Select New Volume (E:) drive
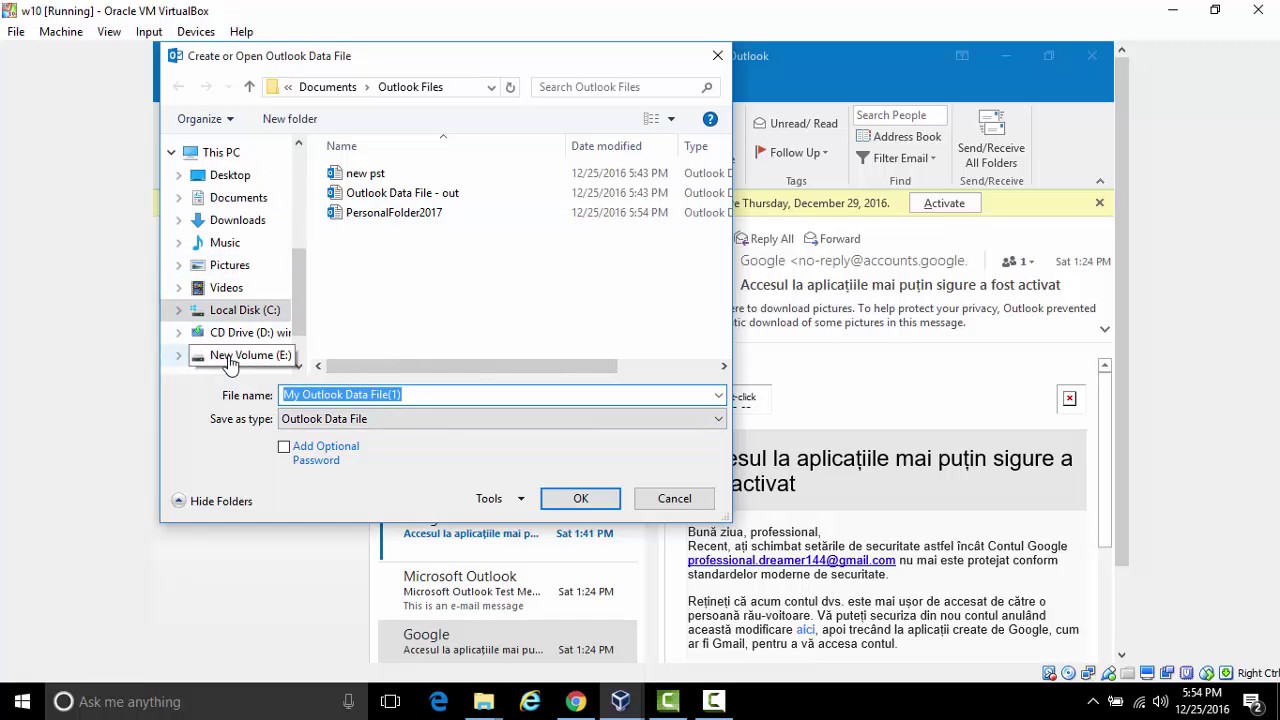 click(250, 355)
